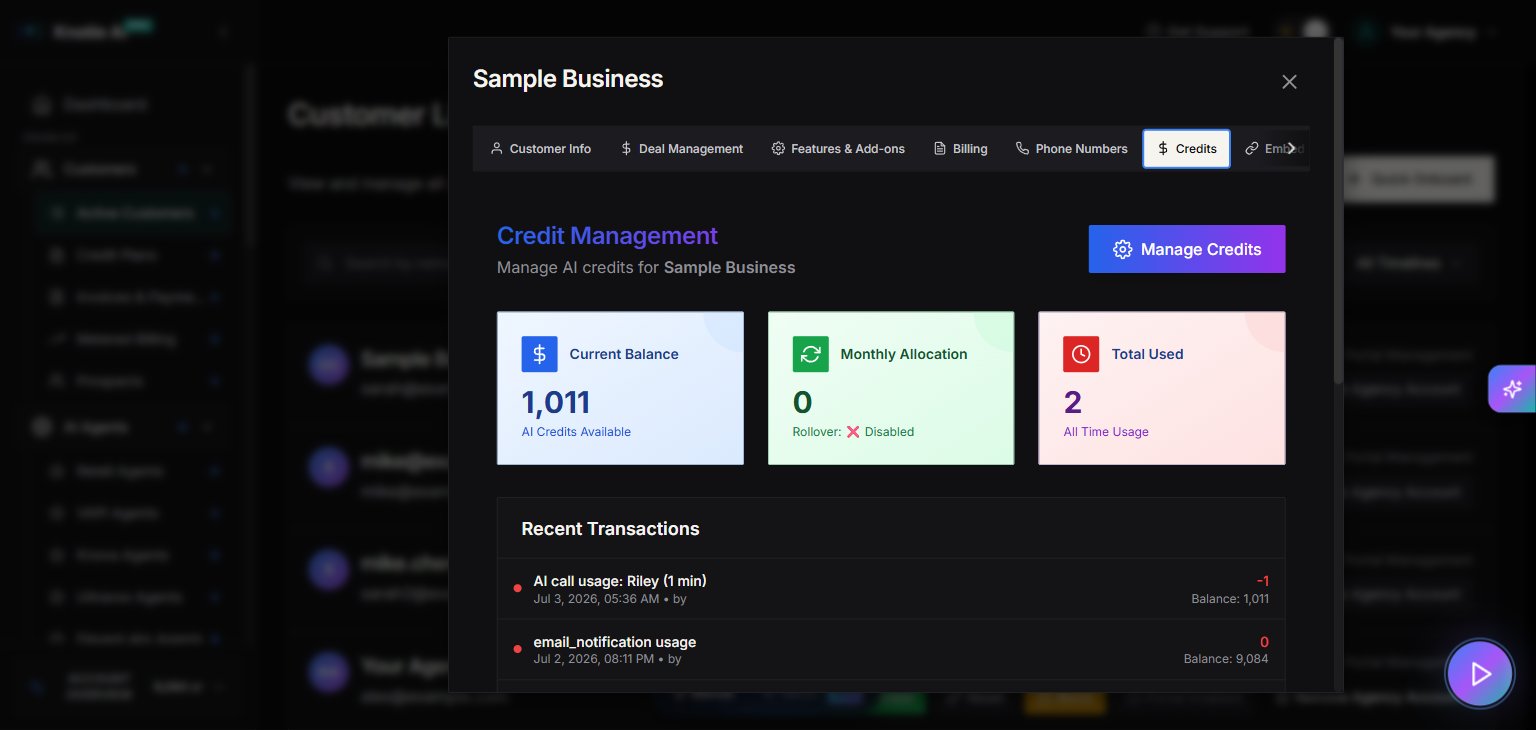The width and height of the screenshot is (1536, 730).
Task: Select the Credits tab
Action: 1187,149
